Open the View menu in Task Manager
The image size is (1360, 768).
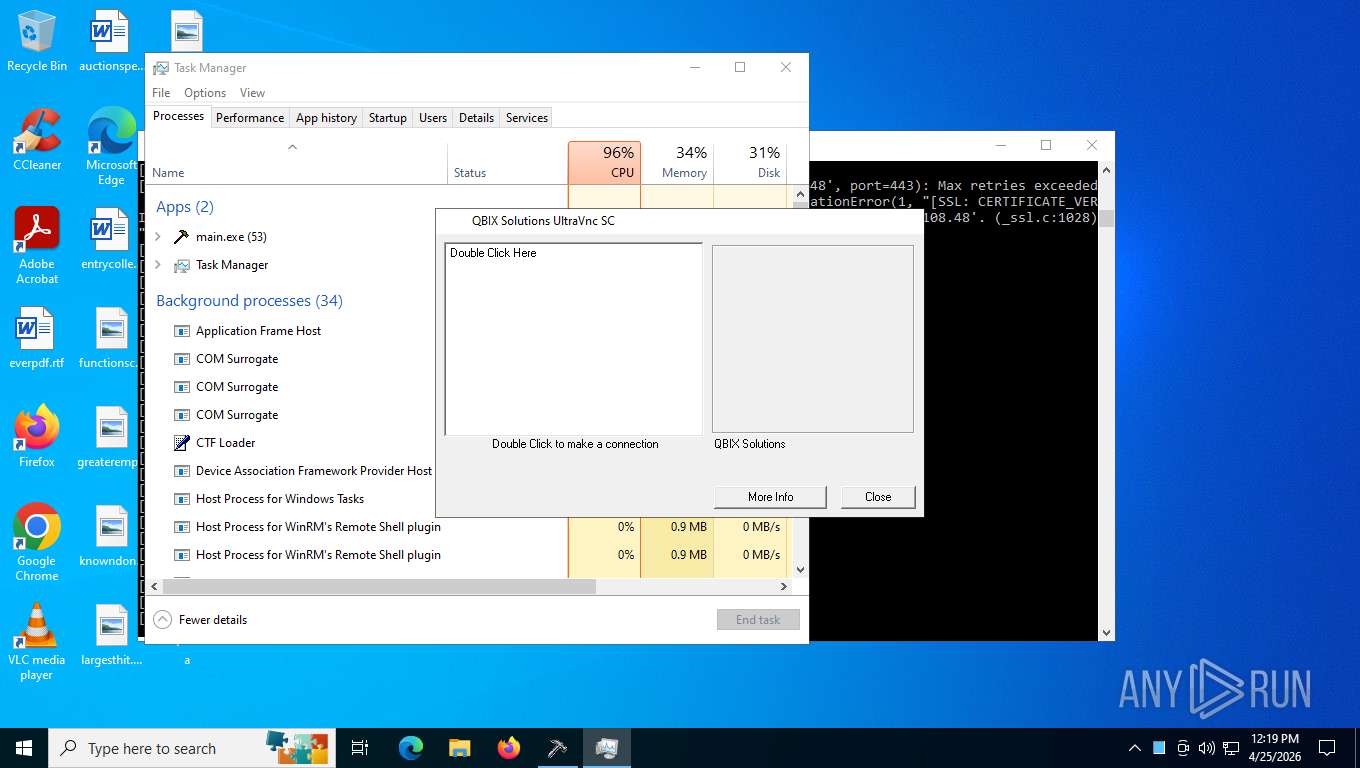pyautogui.click(x=253, y=93)
